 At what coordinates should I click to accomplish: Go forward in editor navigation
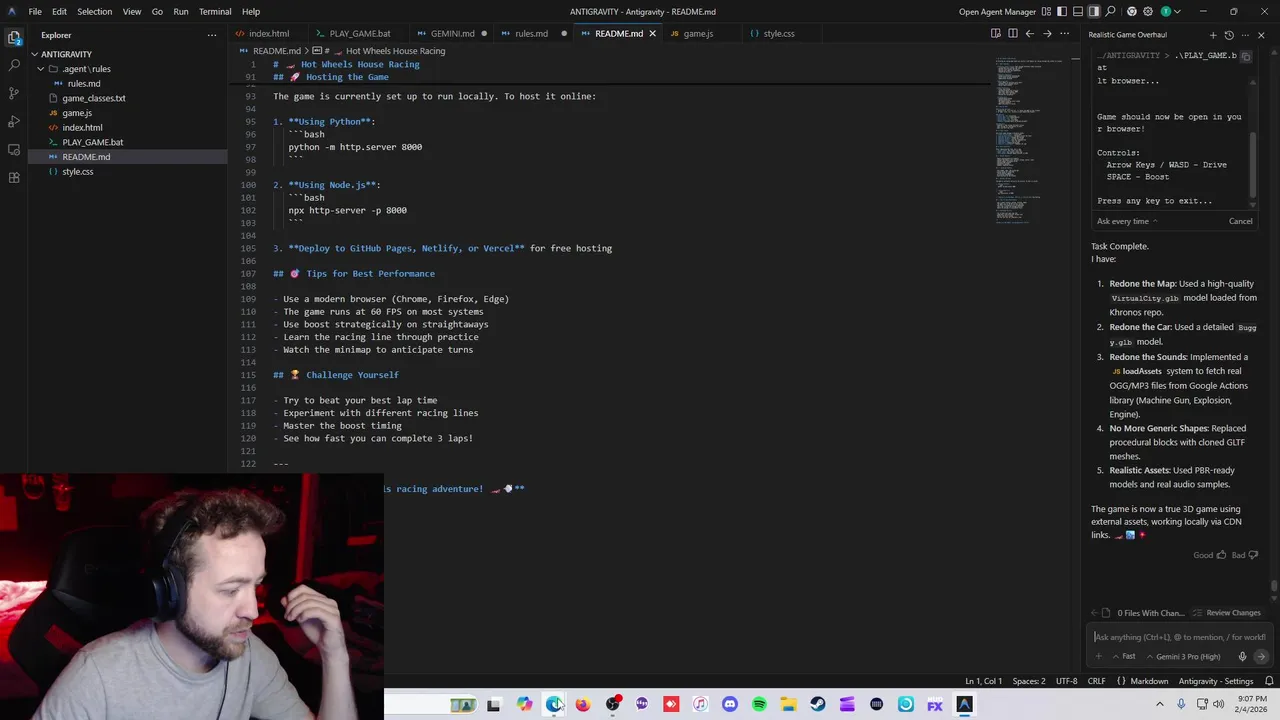(1047, 33)
